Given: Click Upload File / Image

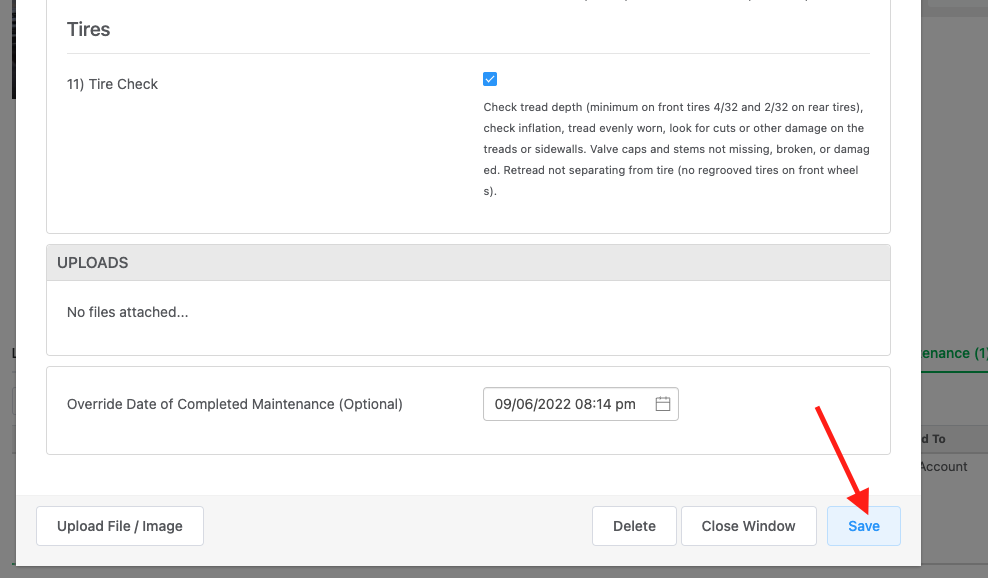Looking at the screenshot, I should 119,525.
